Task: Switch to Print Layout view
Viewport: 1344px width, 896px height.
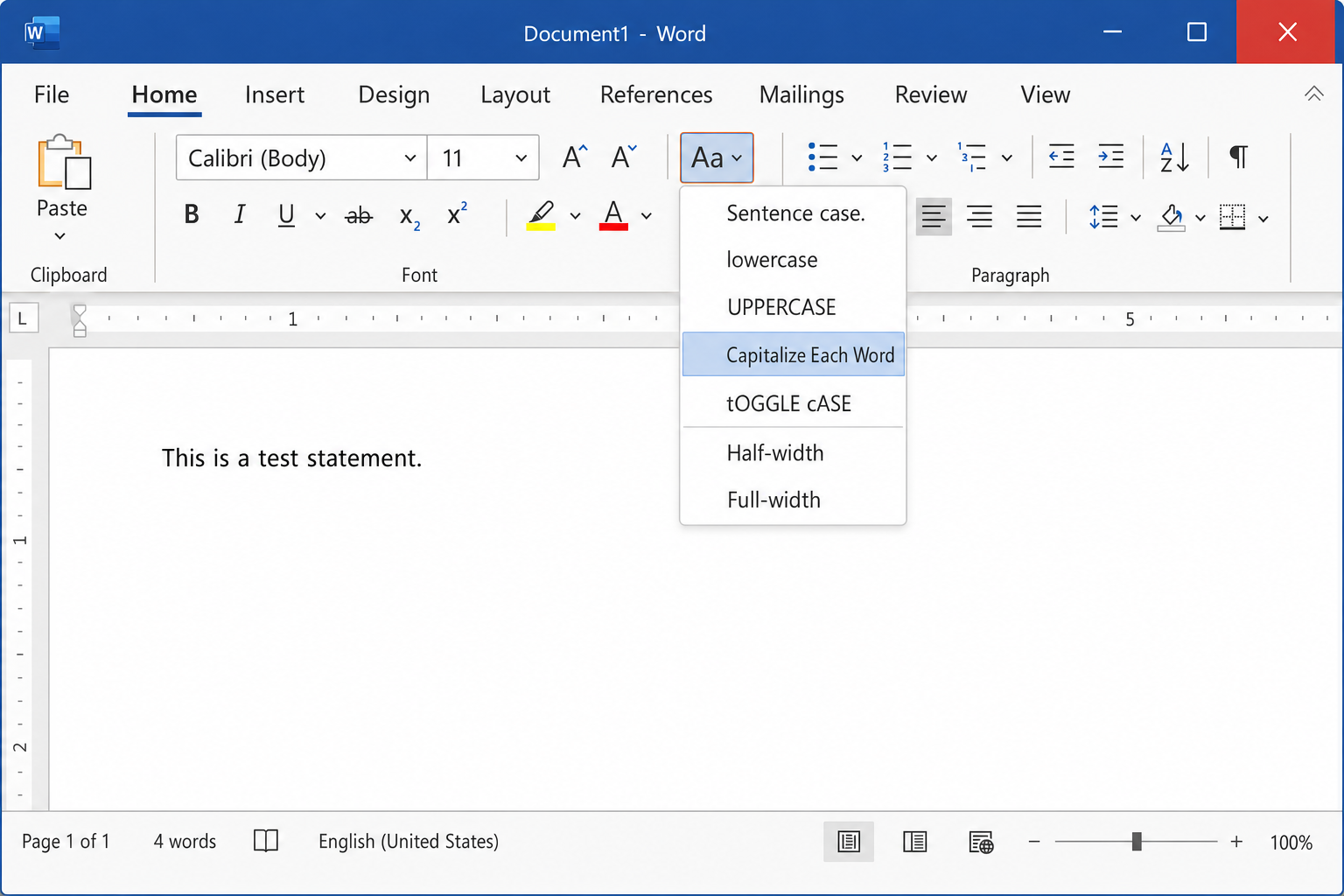Action: pos(849,842)
